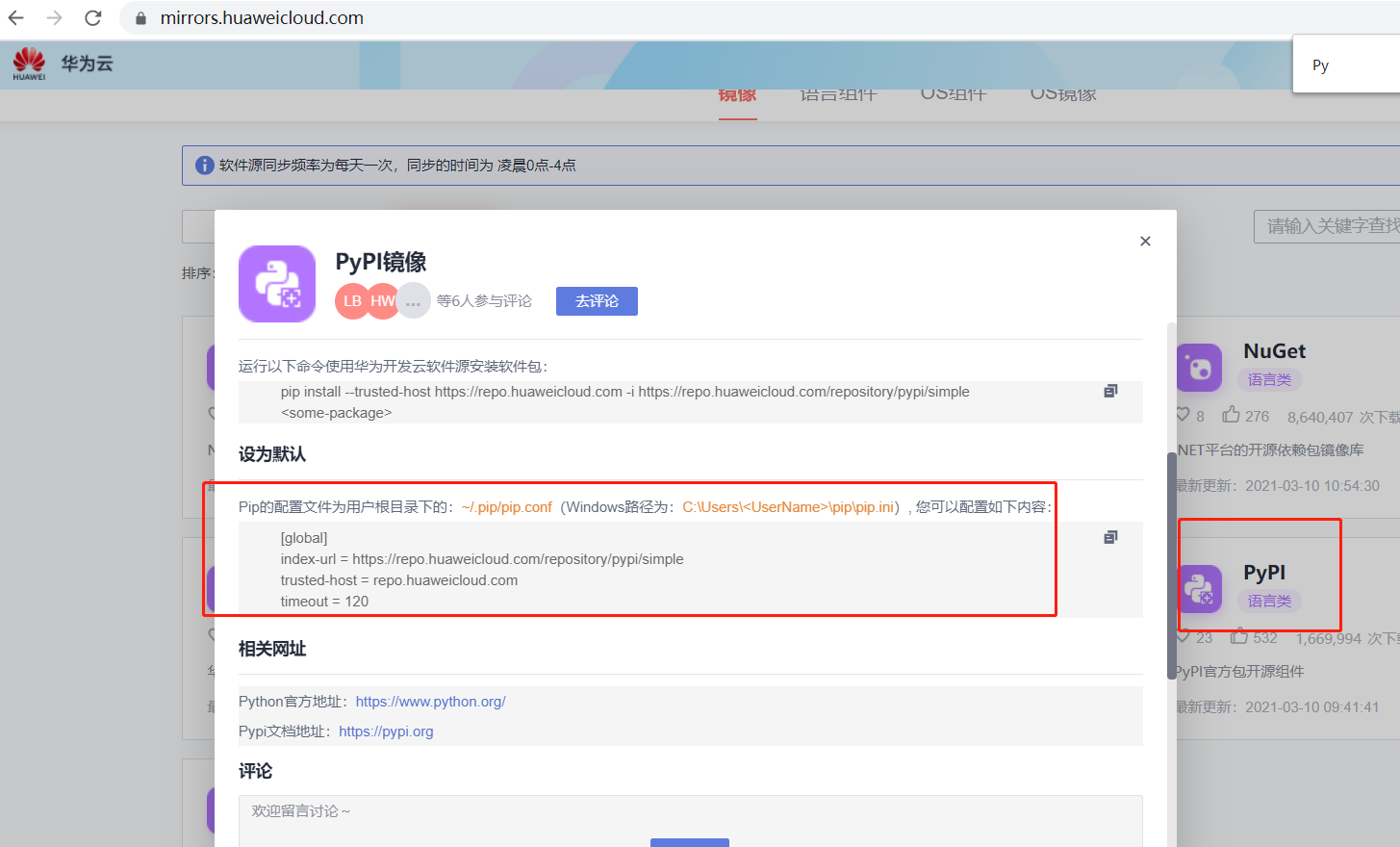Click the 请输入关键字查找 search field
The width and height of the screenshot is (1400, 847).
click(1328, 226)
